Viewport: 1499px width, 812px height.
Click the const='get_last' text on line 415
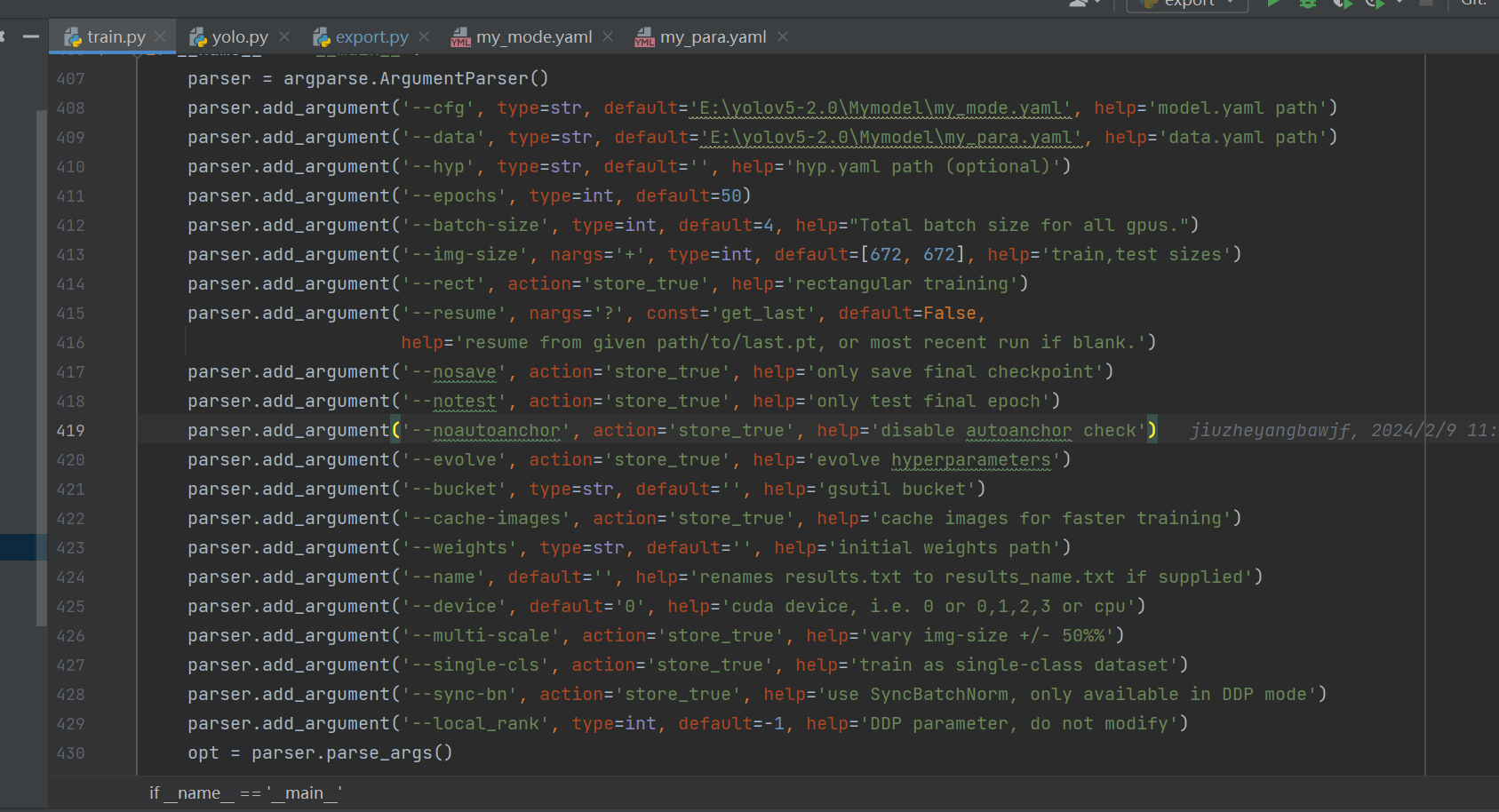coord(731,313)
